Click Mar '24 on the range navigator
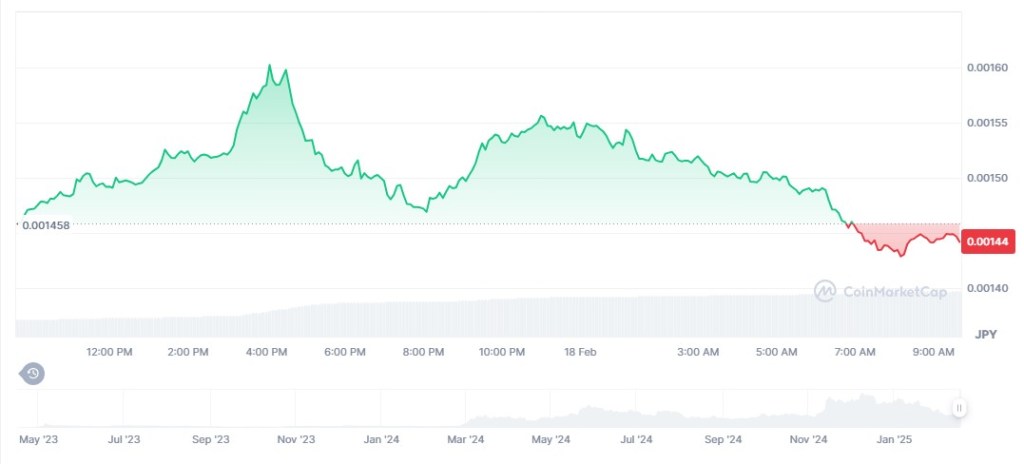 click(x=465, y=439)
